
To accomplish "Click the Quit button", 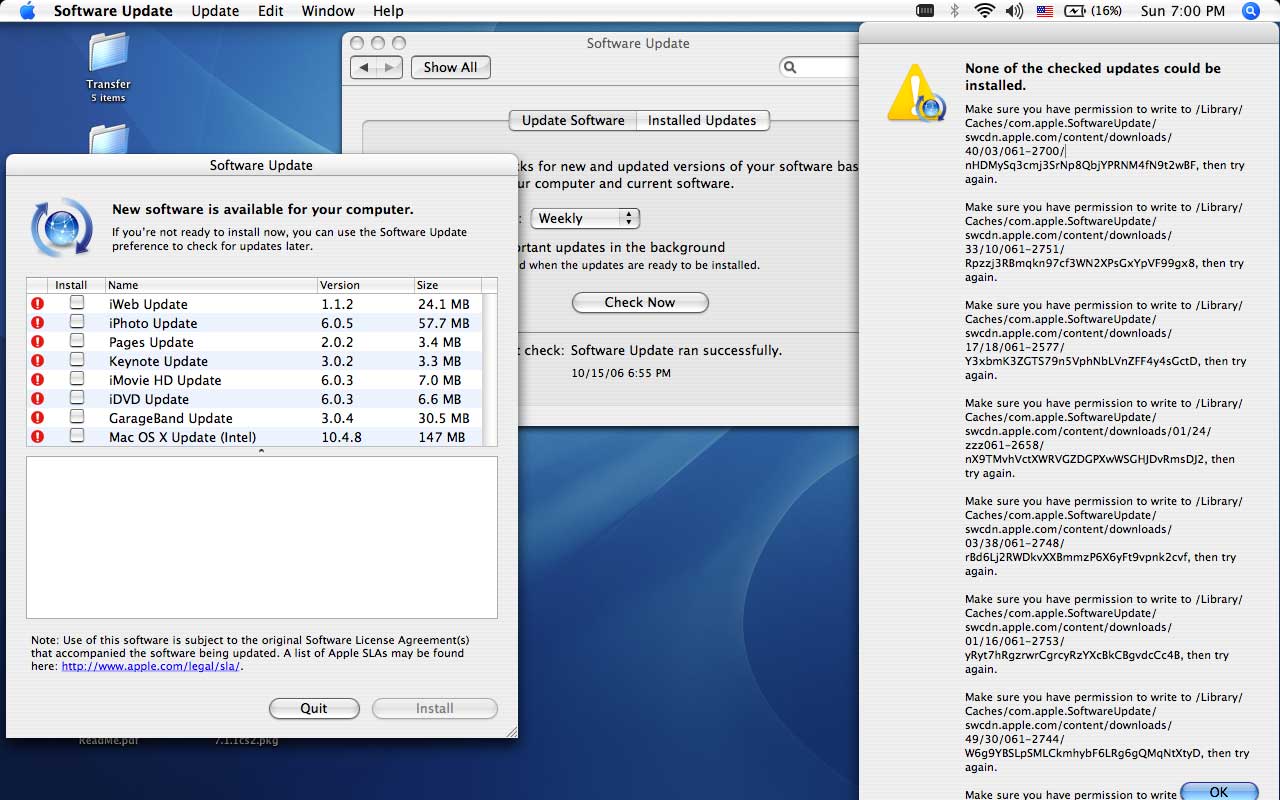I will 314,708.
